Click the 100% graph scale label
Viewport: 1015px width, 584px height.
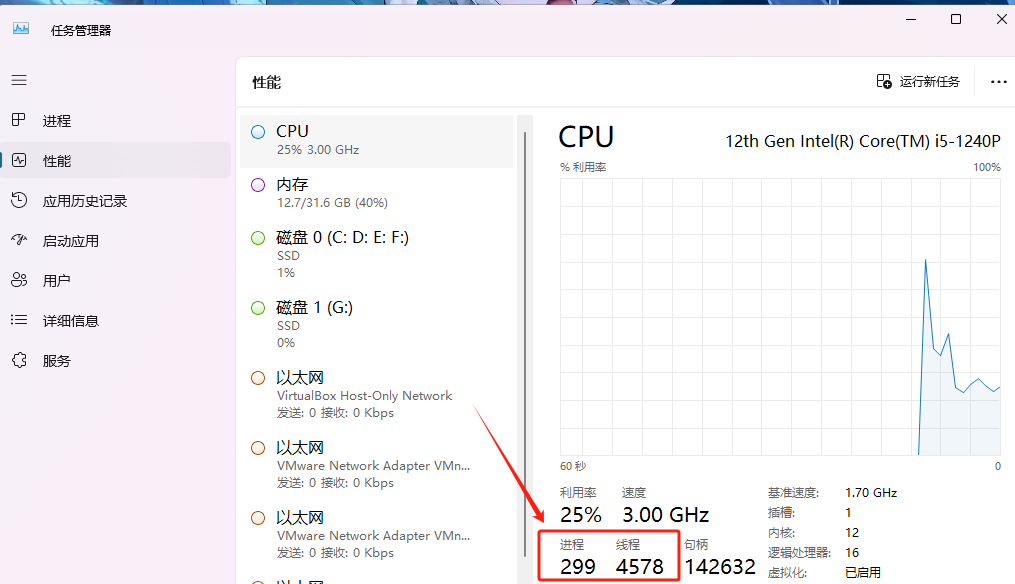pyautogui.click(x=987, y=167)
